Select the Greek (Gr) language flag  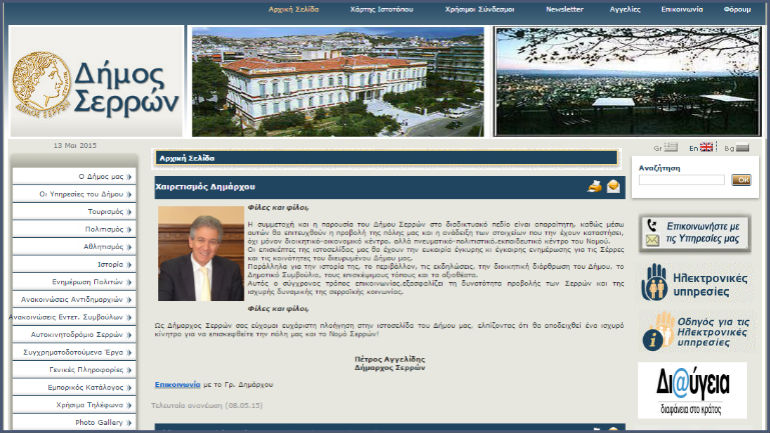click(670, 148)
